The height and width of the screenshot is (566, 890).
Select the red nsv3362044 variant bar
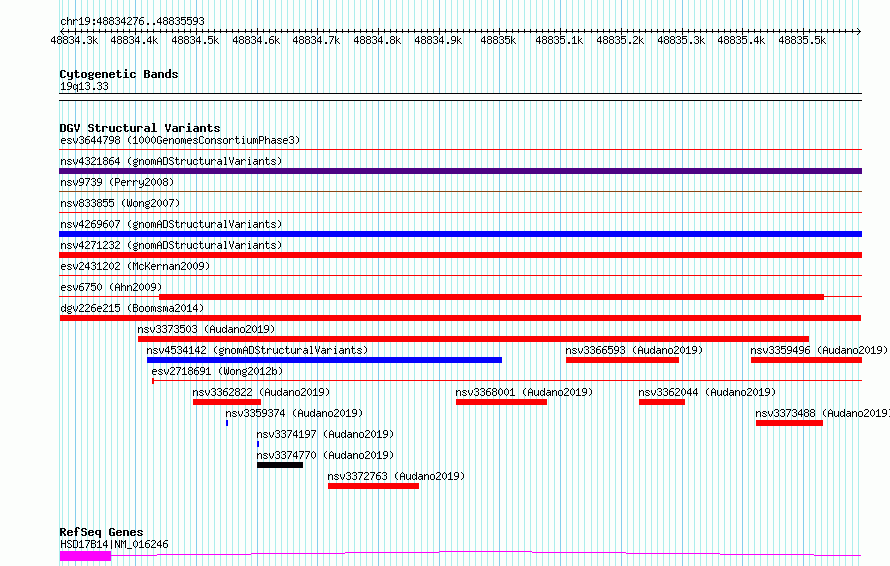(662, 402)
